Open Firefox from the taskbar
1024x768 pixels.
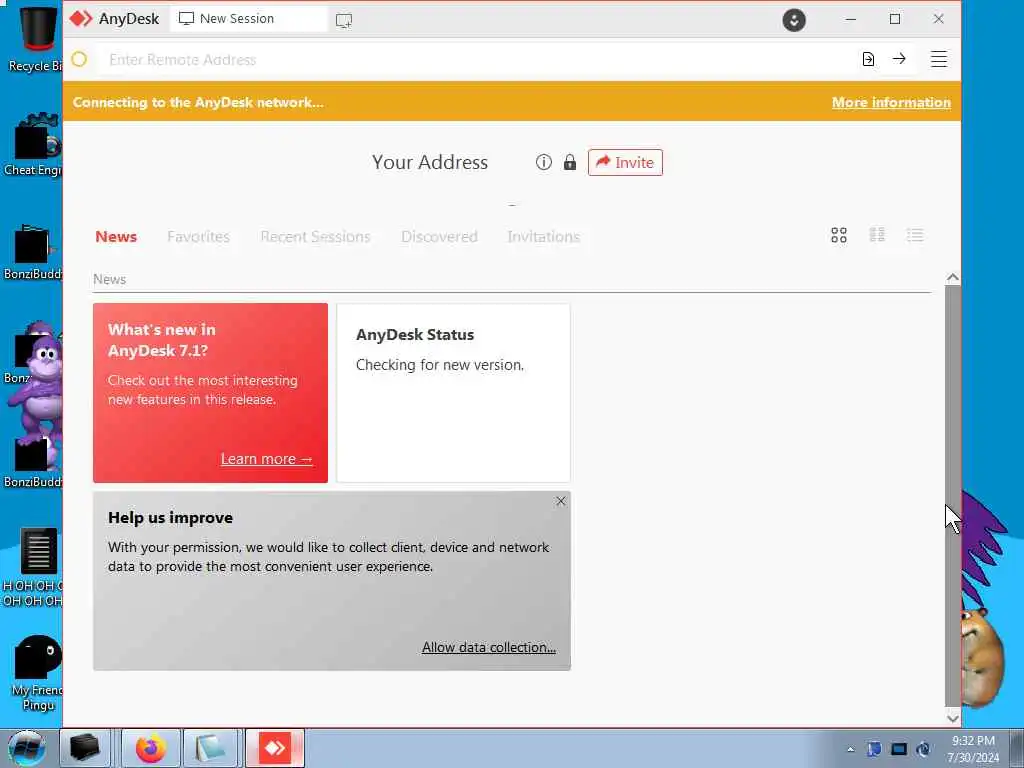(151, 748)
